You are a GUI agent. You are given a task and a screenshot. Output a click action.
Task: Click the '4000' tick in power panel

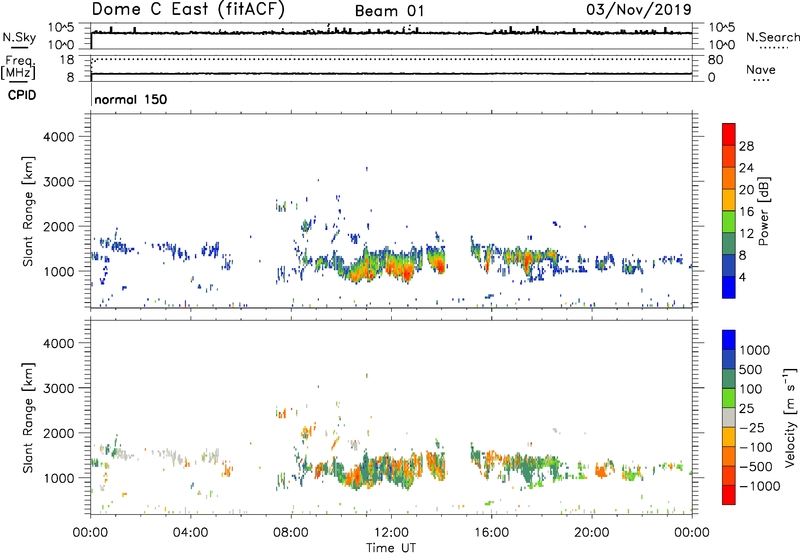pos(59,137)
